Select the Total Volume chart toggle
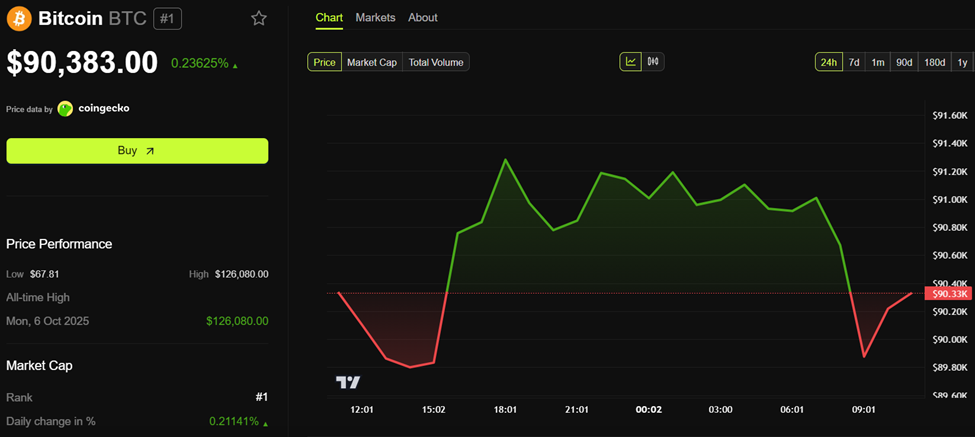 coord(436,62)
